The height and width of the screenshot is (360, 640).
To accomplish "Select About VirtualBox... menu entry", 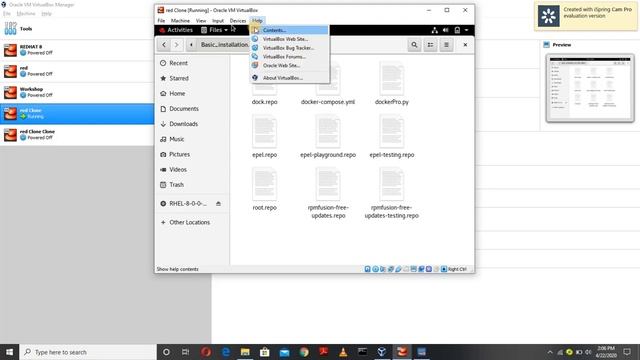I will 289,78.
